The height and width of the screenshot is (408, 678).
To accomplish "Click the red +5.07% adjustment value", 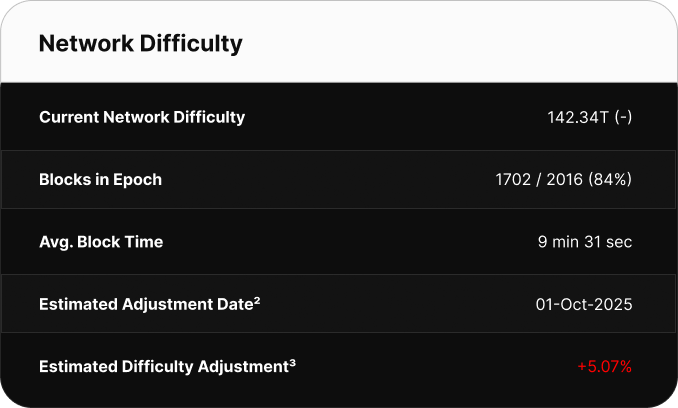I will pyautogui.click(x=604, y=367).
